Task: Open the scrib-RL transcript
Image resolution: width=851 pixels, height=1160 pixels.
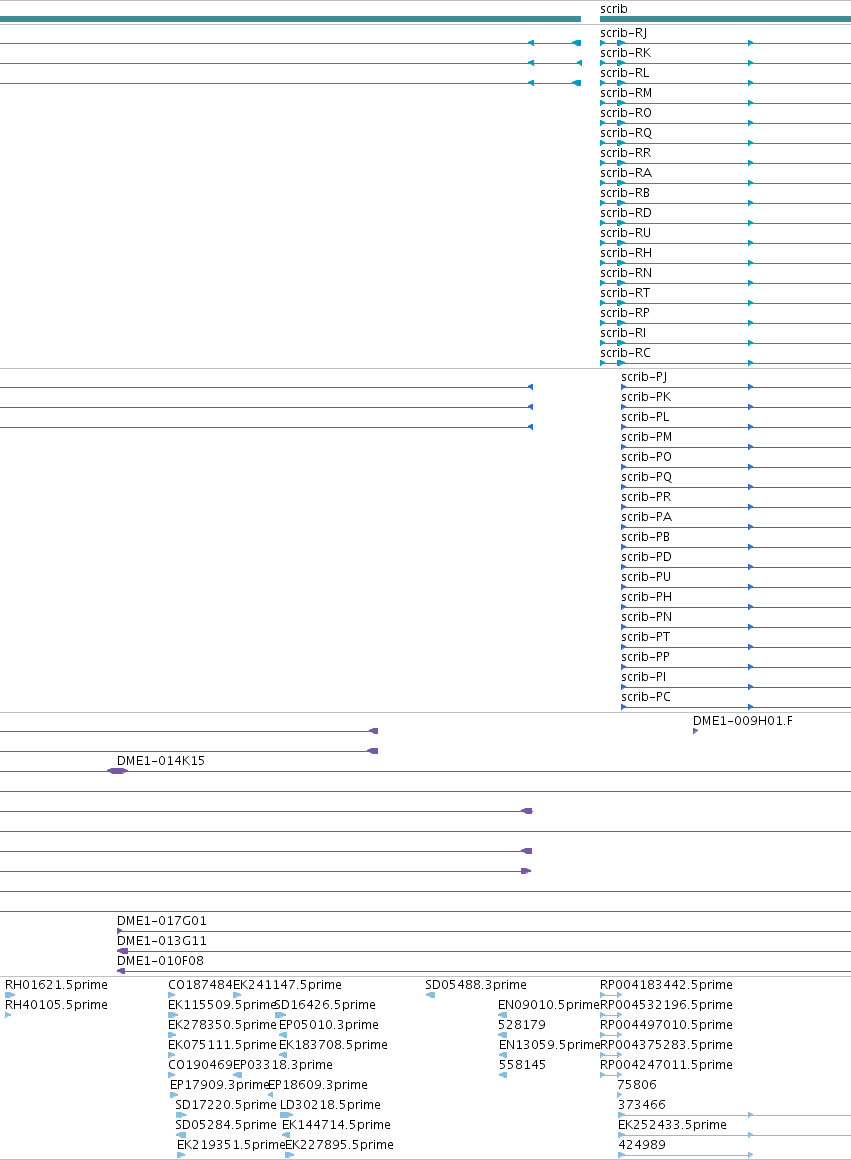Action: pos(625,72)
